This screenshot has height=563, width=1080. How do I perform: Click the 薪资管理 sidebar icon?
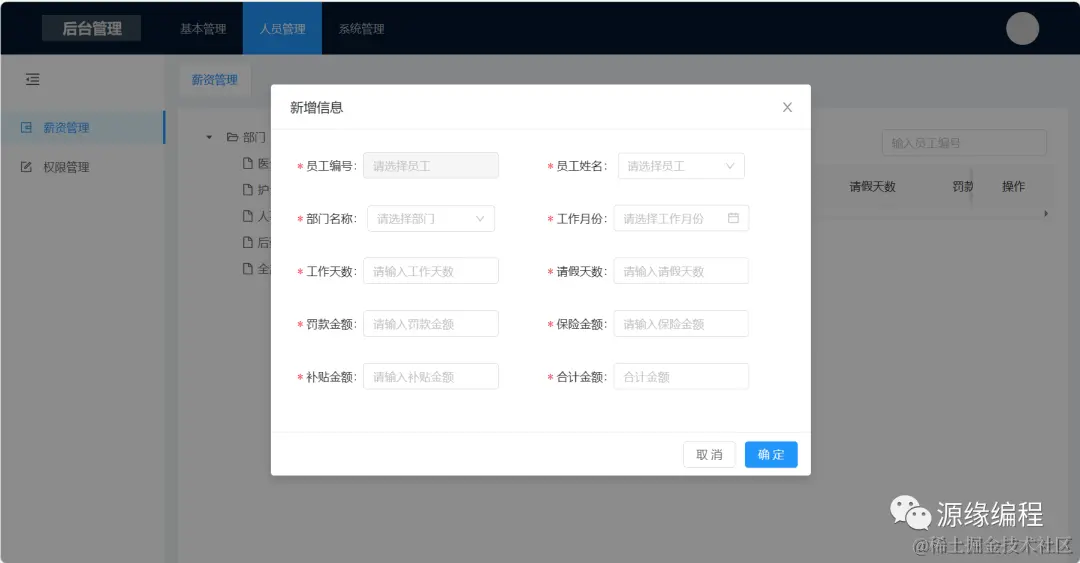coord(26,127)
